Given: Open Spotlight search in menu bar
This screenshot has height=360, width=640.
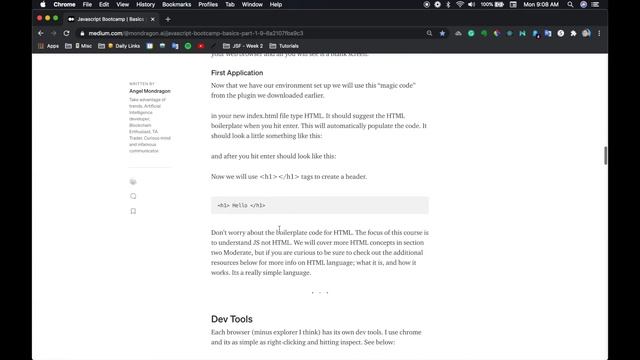Looking at the screenshot, I should (x=570, y=4).
